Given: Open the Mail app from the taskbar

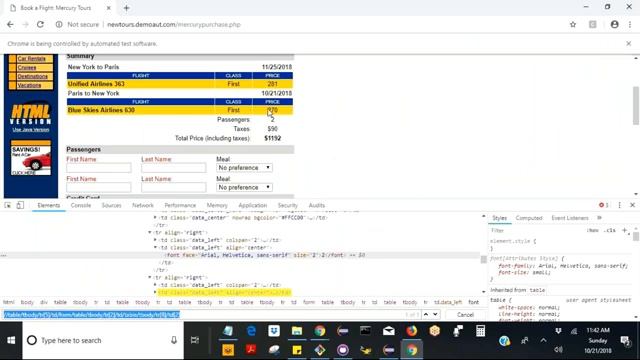Looking at the screenshot, I should tap(389, 331).
